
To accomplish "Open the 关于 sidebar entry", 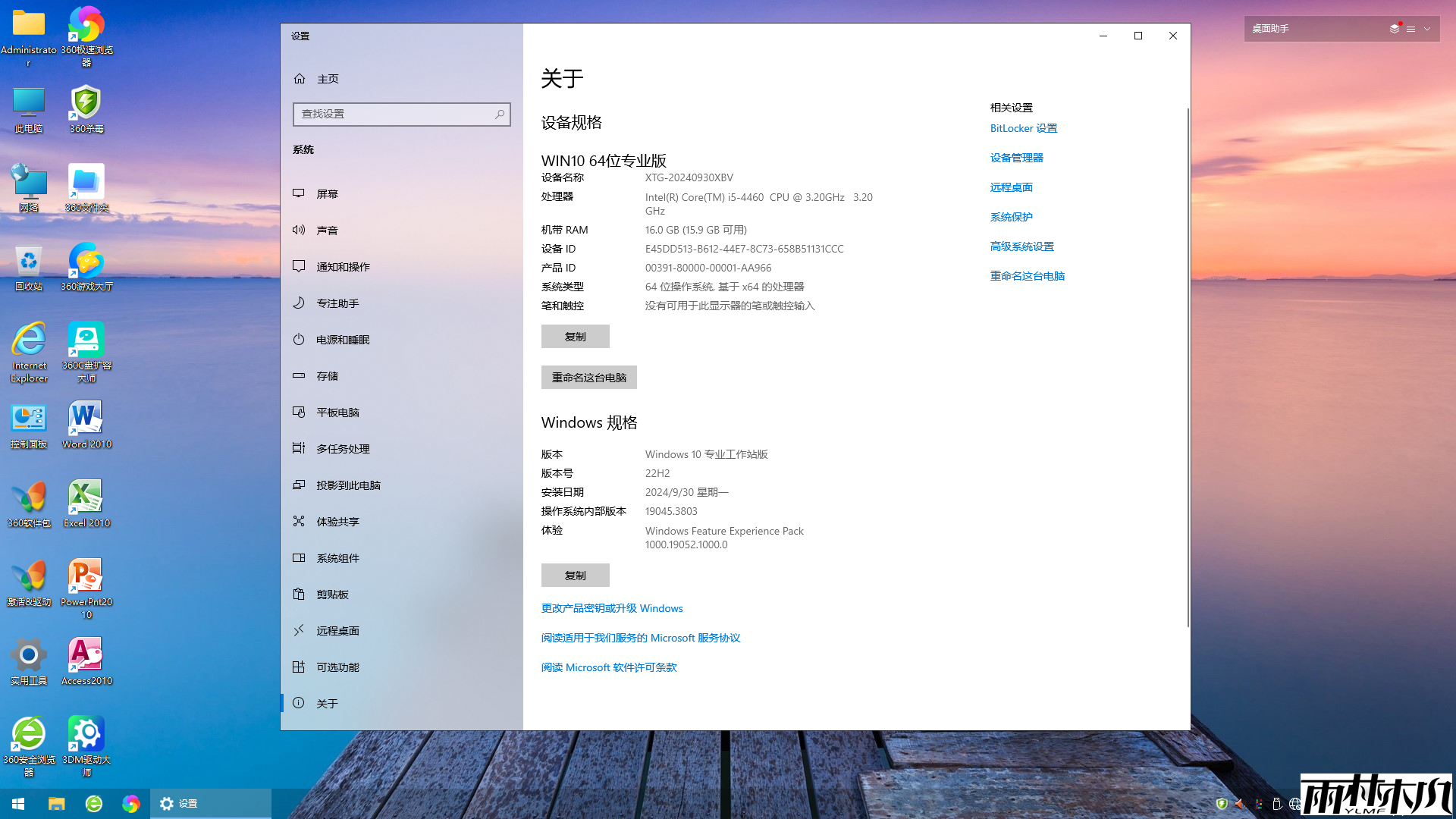I will pyautogui.click(x=402, y=704).
